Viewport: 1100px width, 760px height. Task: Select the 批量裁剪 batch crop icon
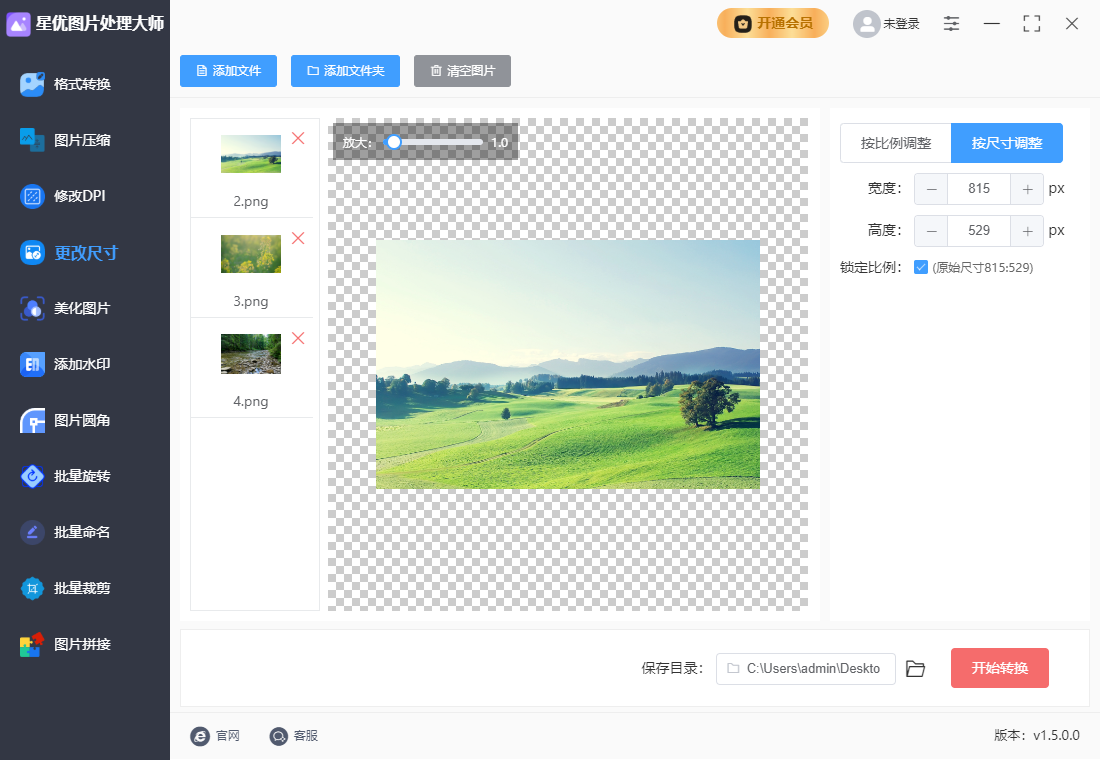[32, 588]
